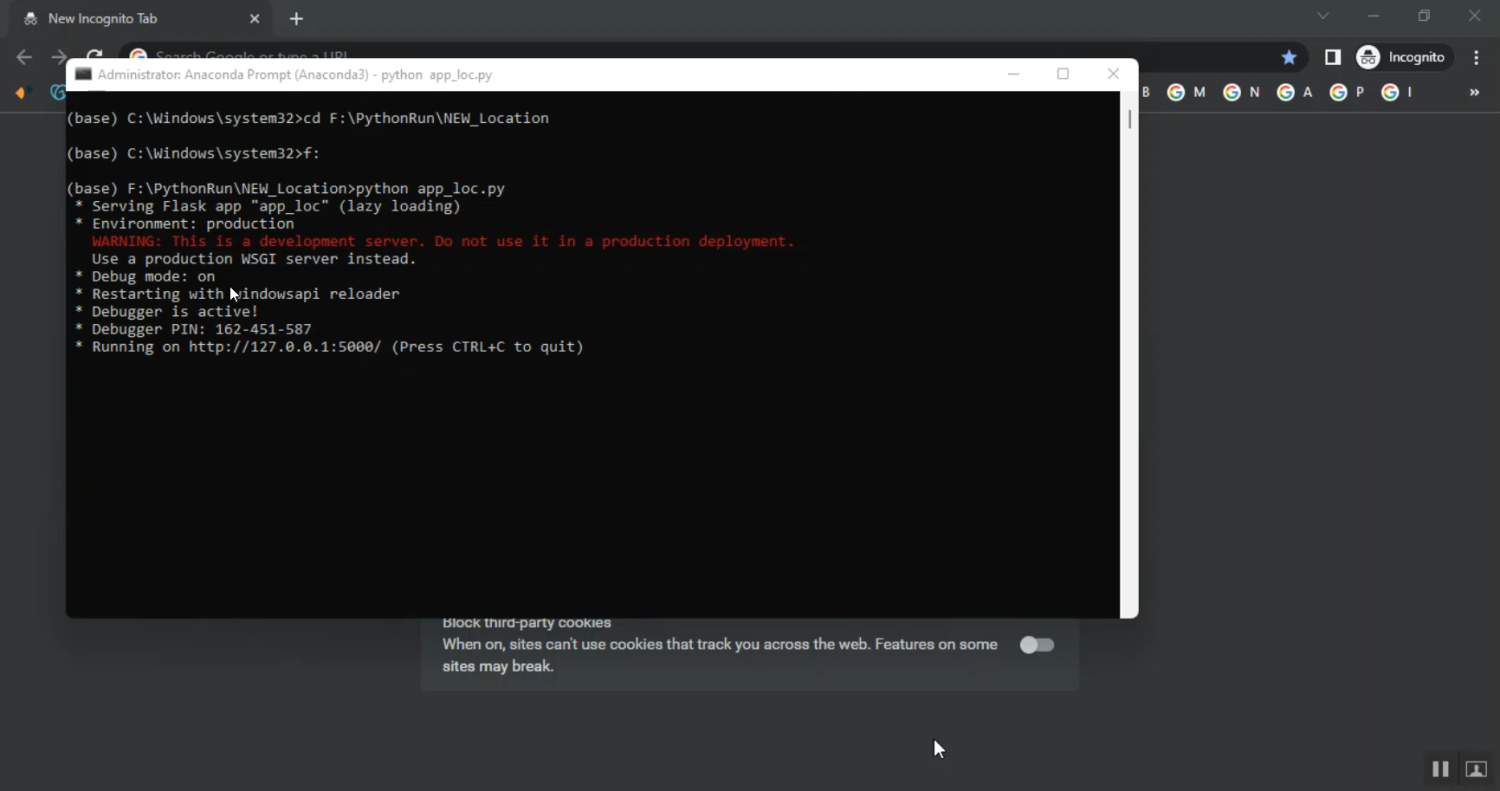Screen dimensions: 1500x791
Task: Open a new tab with plus button
Action: 296,18
